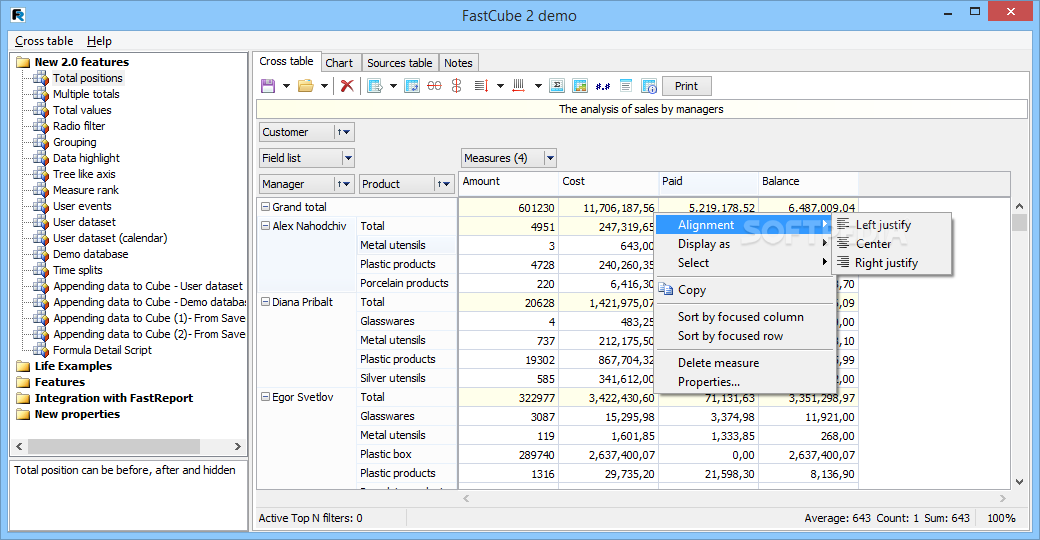Select Multiple totals tree item

(86, 94)
